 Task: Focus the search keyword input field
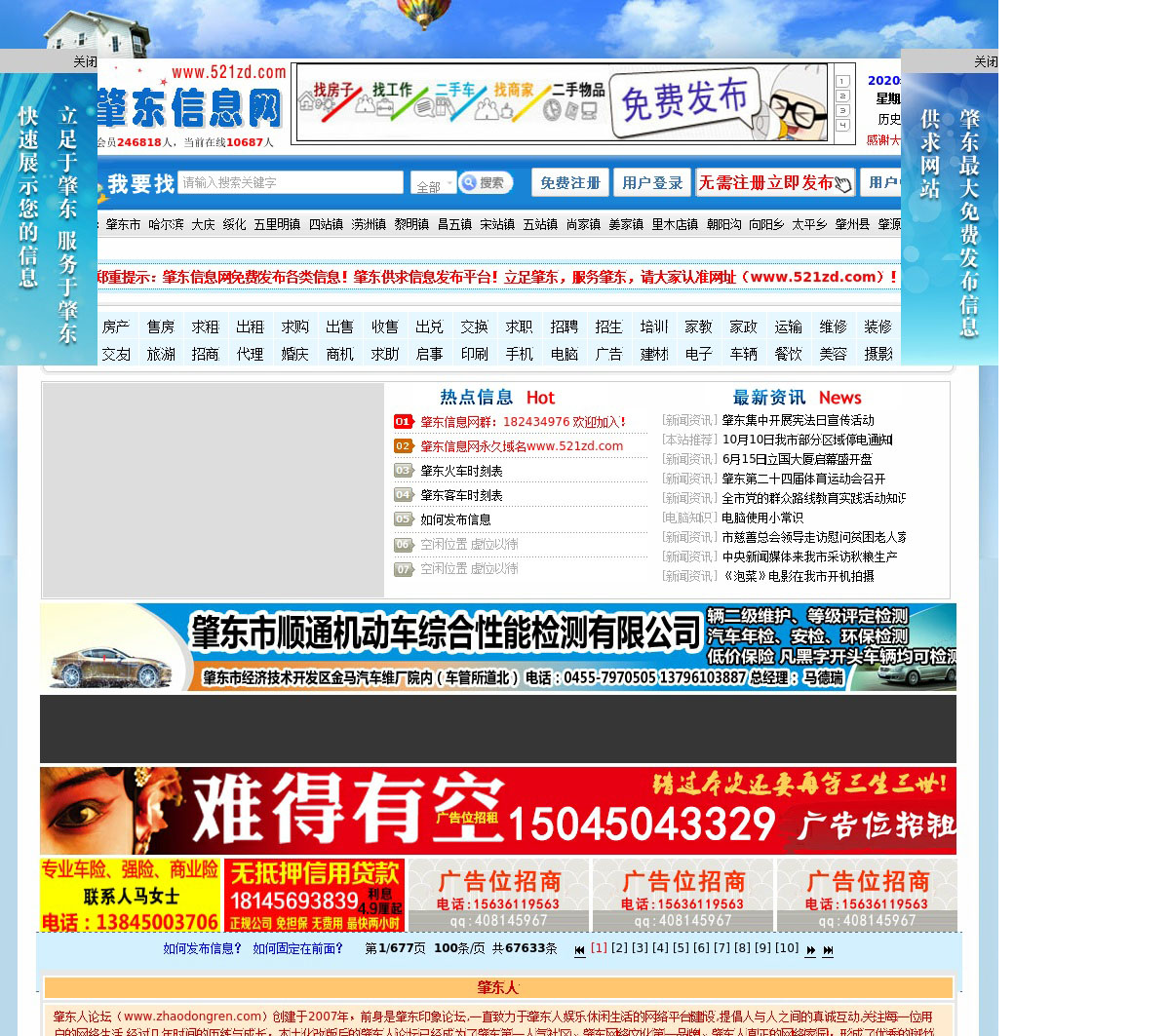coord(291,182)
